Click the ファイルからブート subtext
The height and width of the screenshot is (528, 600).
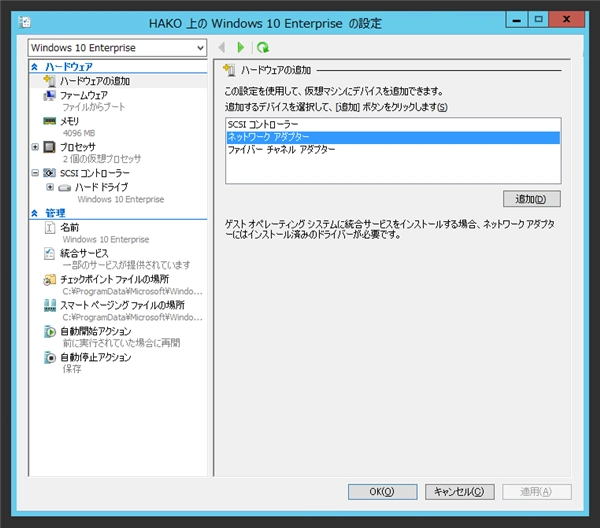[x=94, y=107]
